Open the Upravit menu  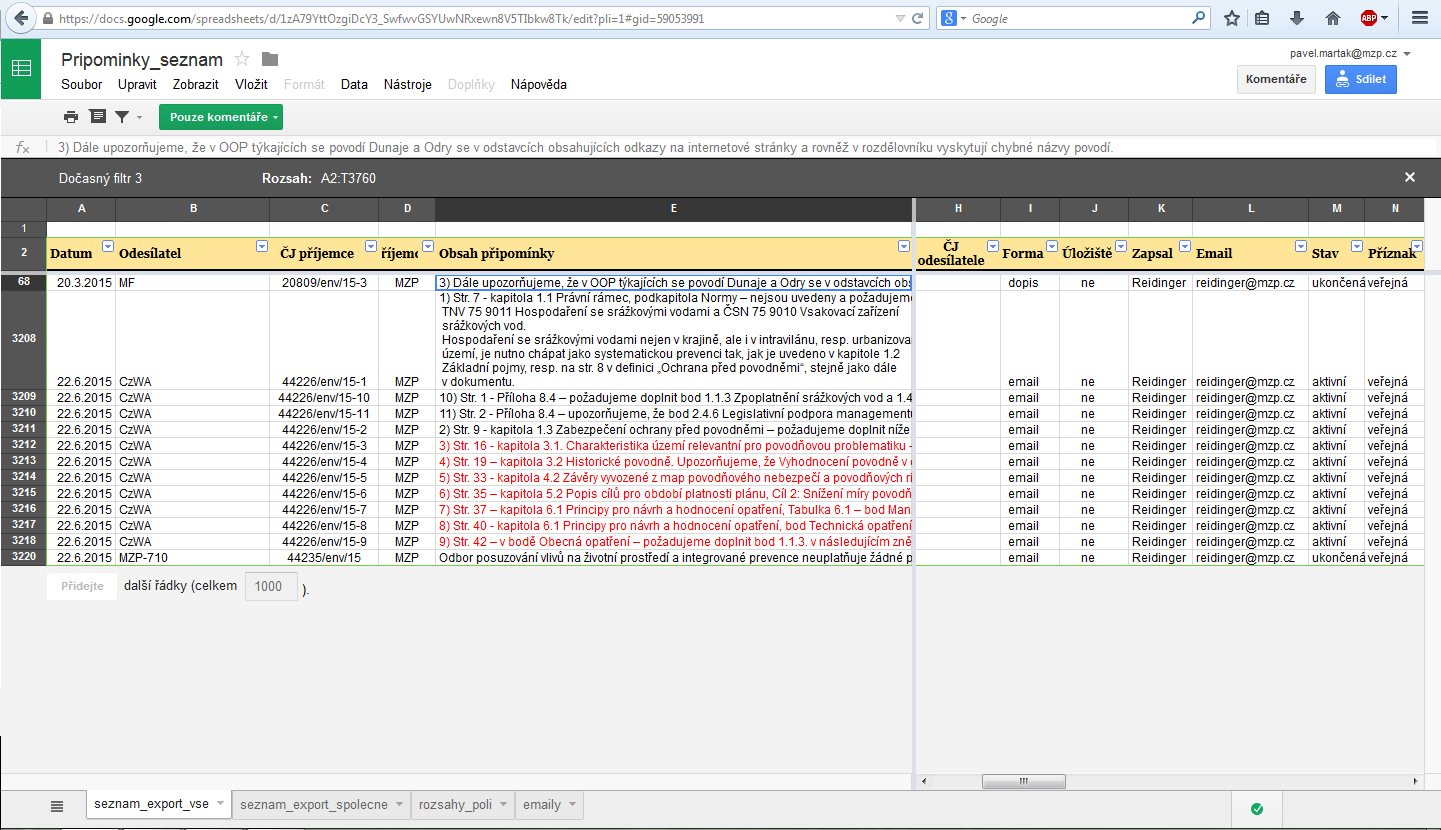click(x=137, y=85)
